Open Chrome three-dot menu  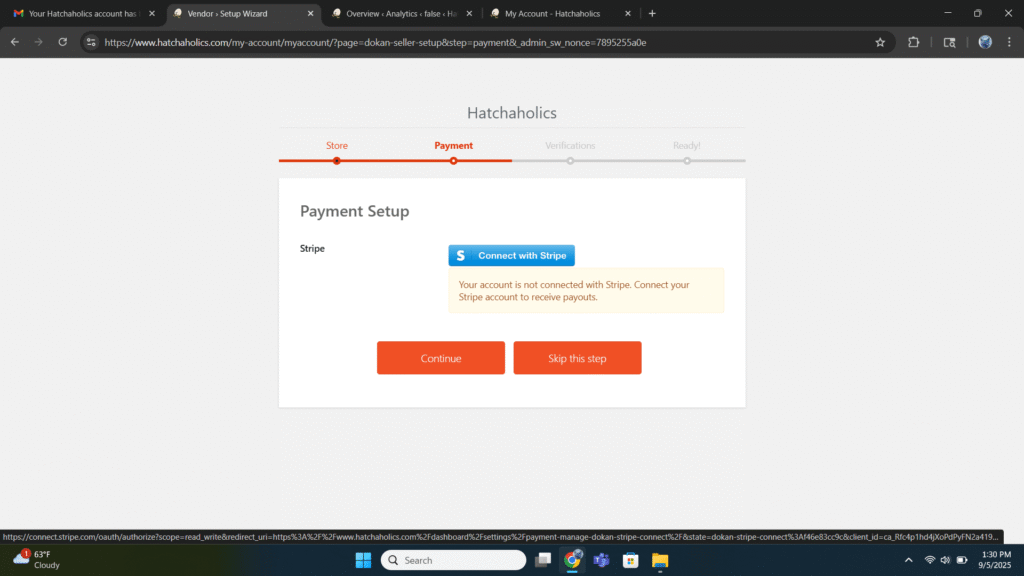1009,42
